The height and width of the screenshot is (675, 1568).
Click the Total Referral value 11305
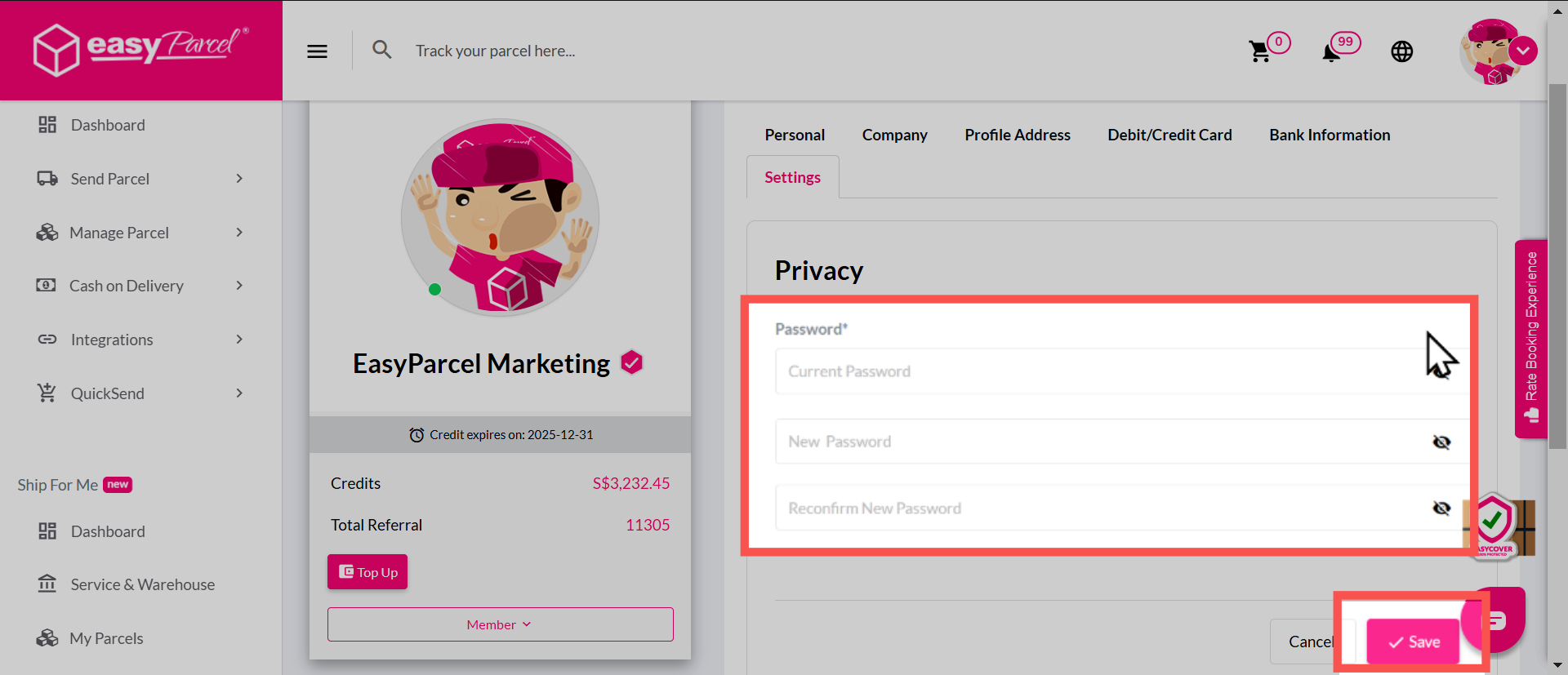click(648, 525)
